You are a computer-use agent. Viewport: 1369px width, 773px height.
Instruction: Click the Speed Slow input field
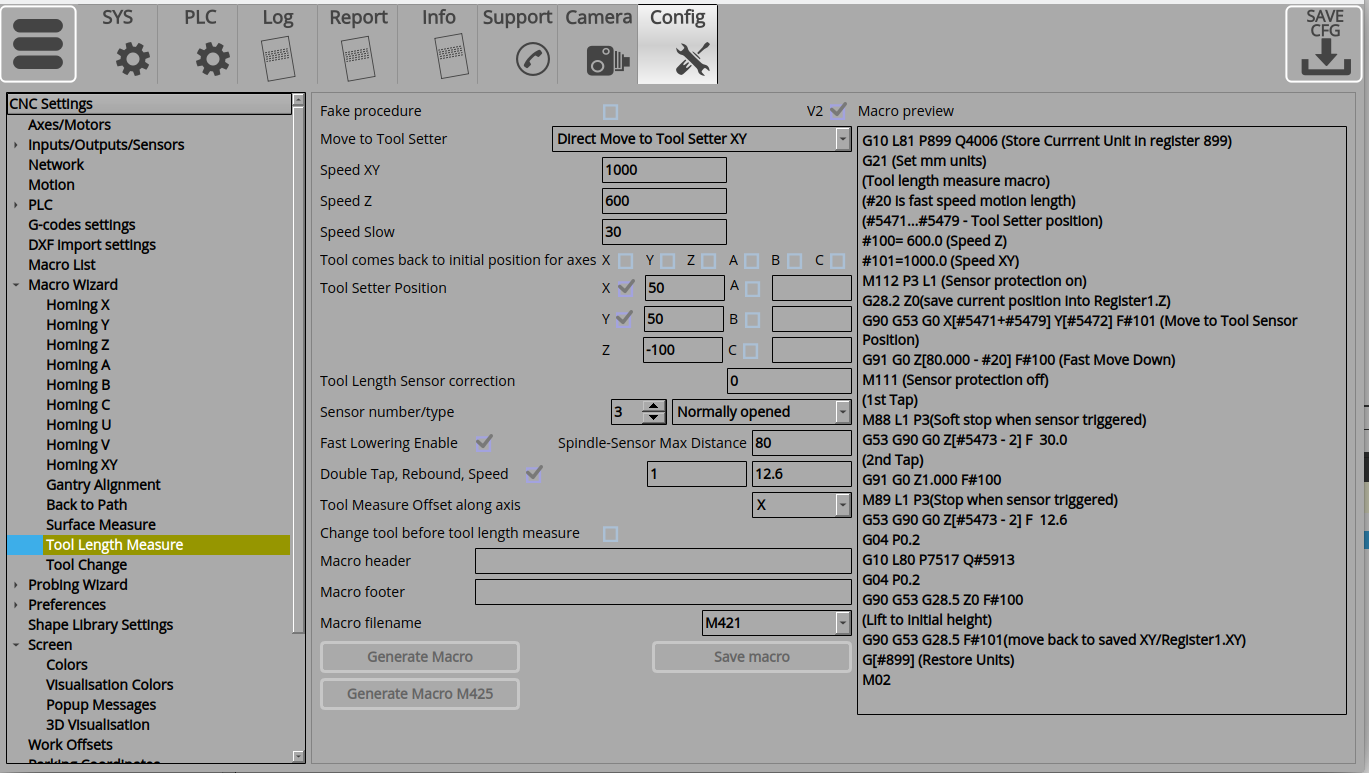tap(663, 232)
